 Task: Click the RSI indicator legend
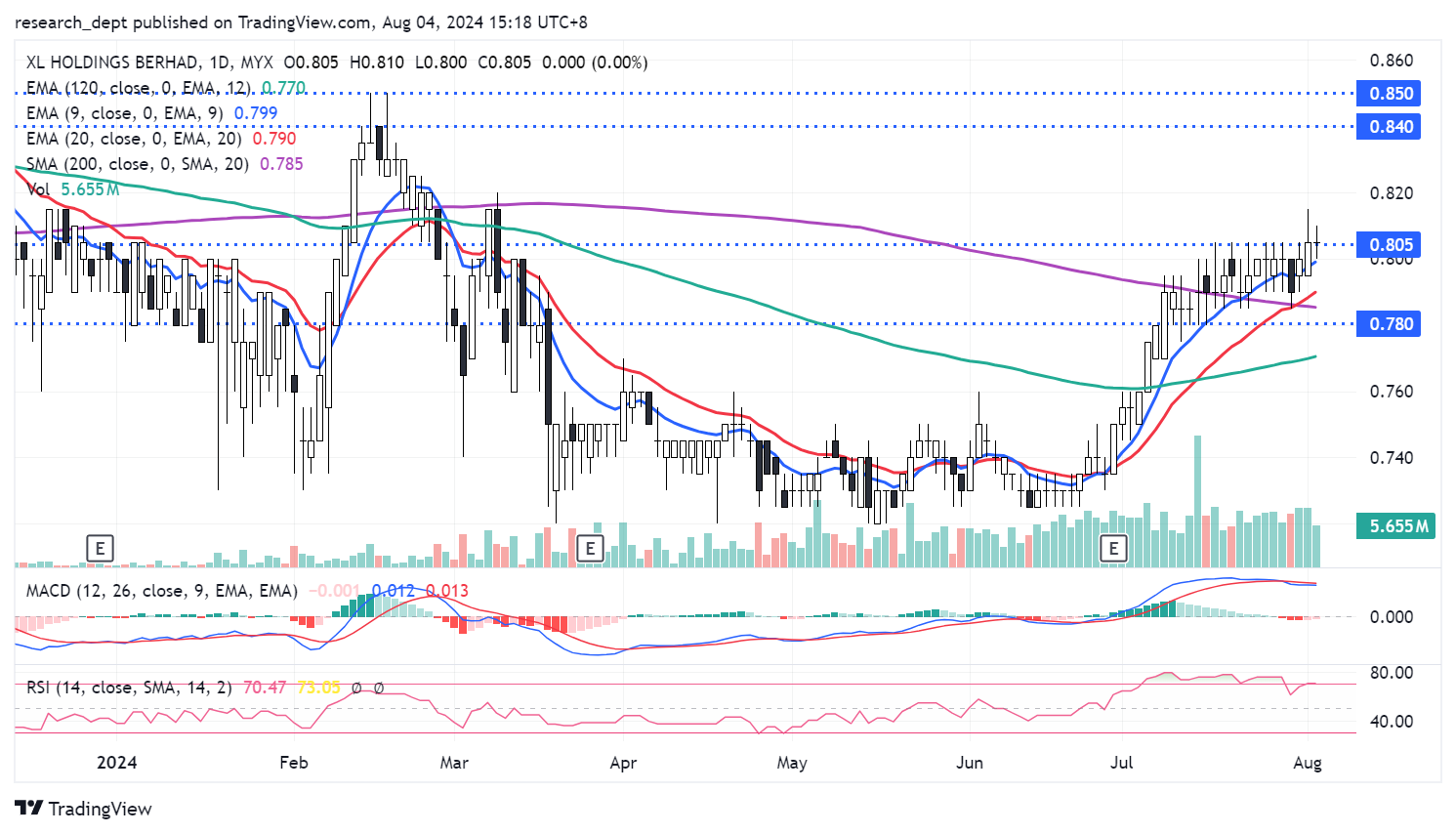pos(129,688)
